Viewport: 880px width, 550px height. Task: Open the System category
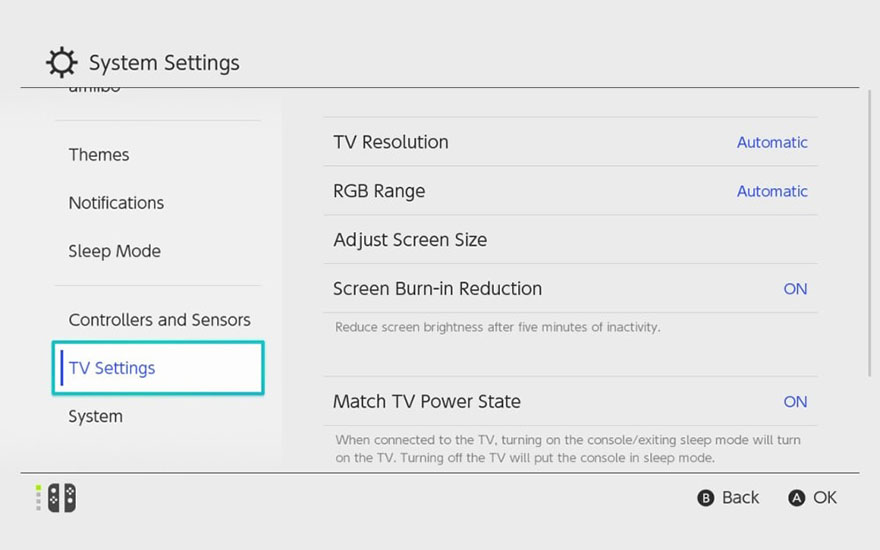(x=95, y=417)
